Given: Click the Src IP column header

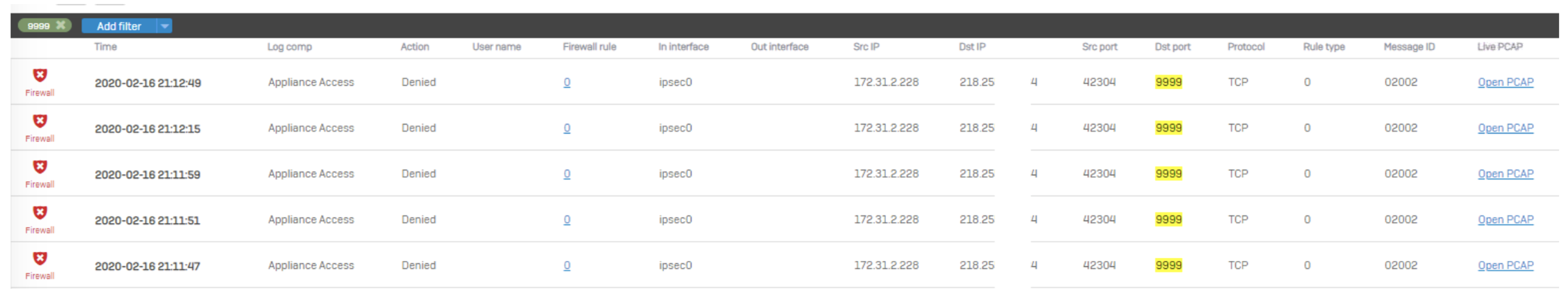Looking at the screenshot, I should point(866,46).
